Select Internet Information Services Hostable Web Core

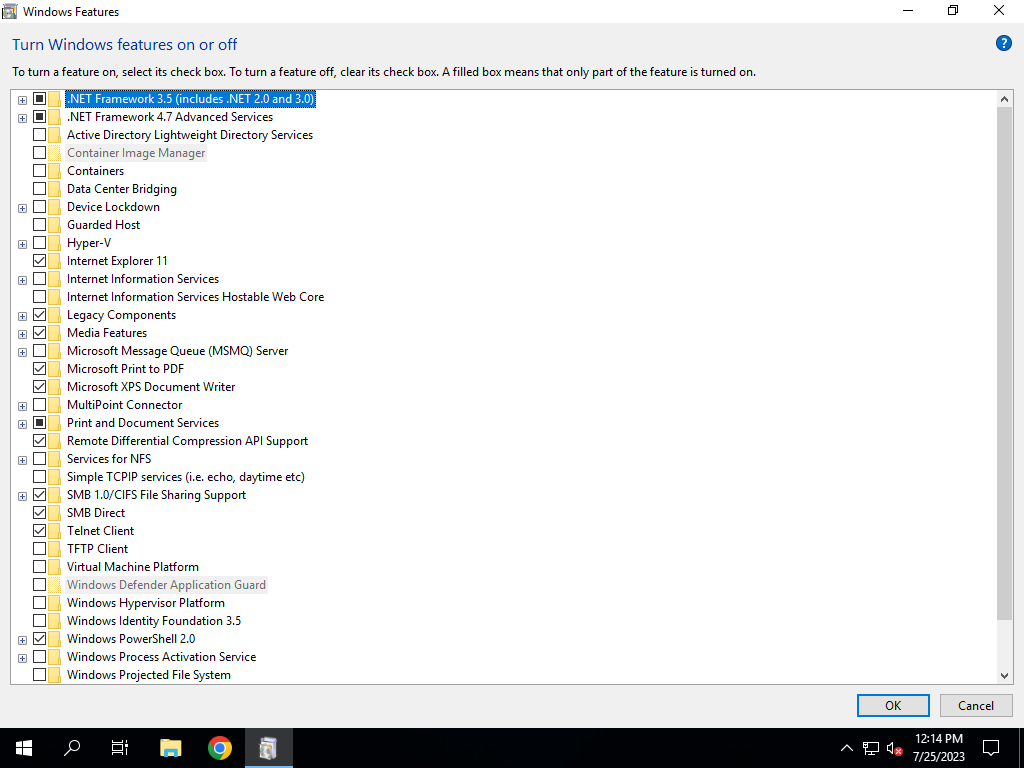pos(195,297)
